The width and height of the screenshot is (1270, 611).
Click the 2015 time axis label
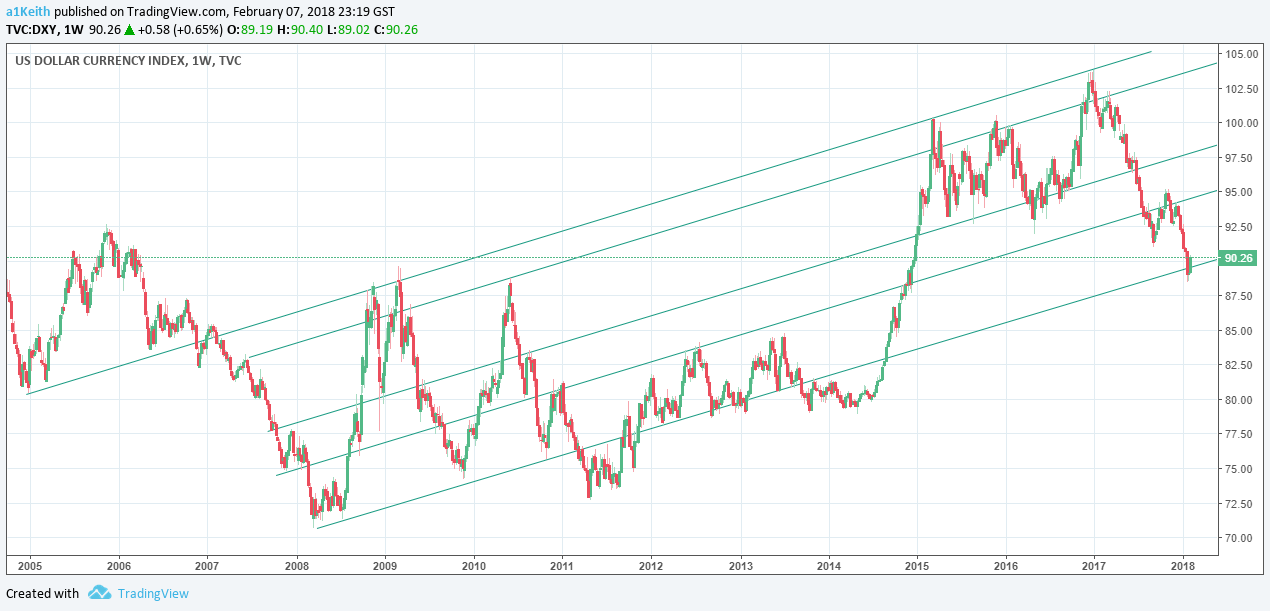pos(917,564)
